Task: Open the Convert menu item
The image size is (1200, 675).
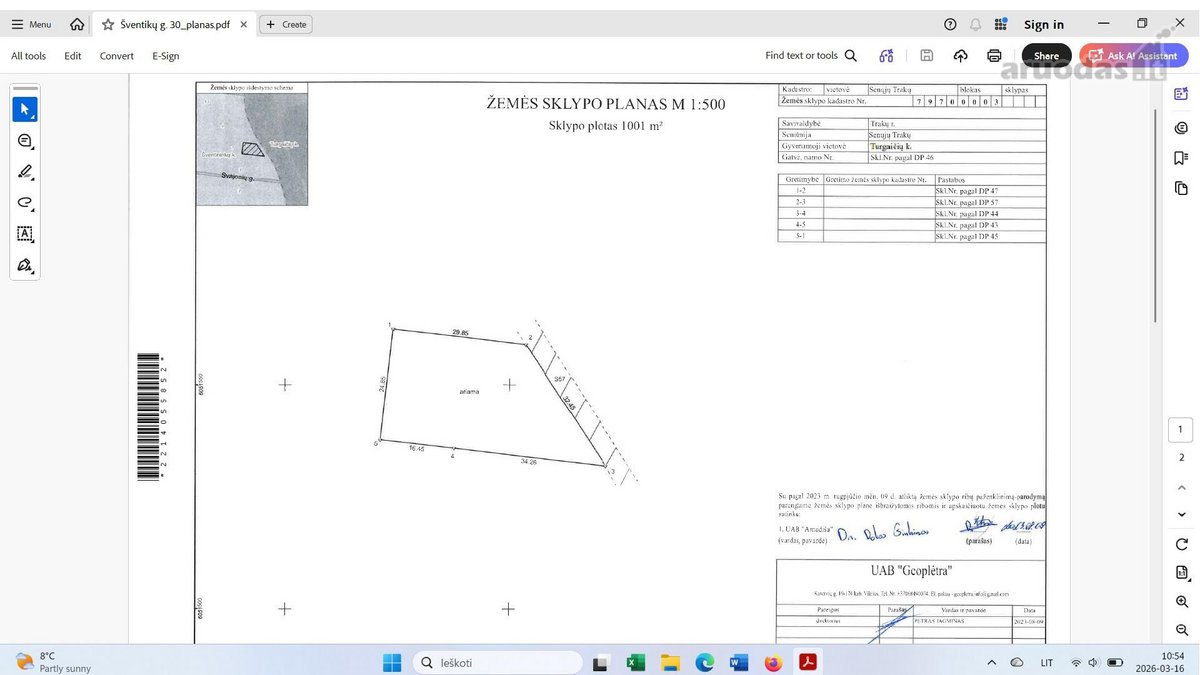Action: pos(117,56)
